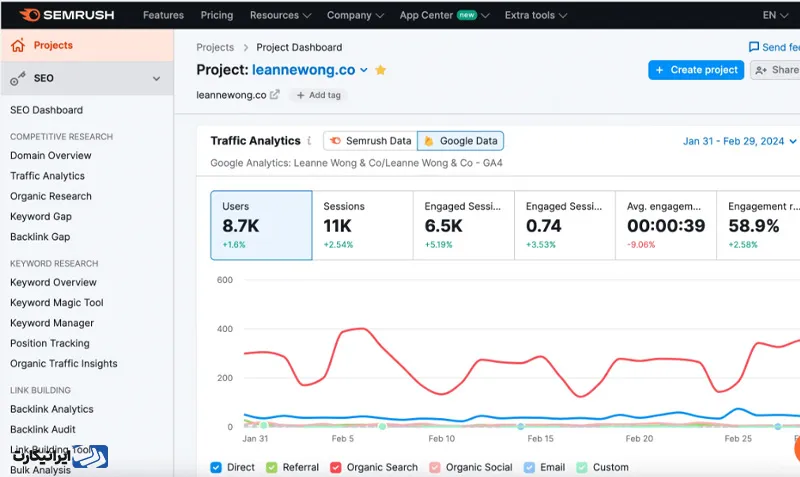The image size is (800, 477).
Task: Open Pricing in top navigation
Action: 217,15
